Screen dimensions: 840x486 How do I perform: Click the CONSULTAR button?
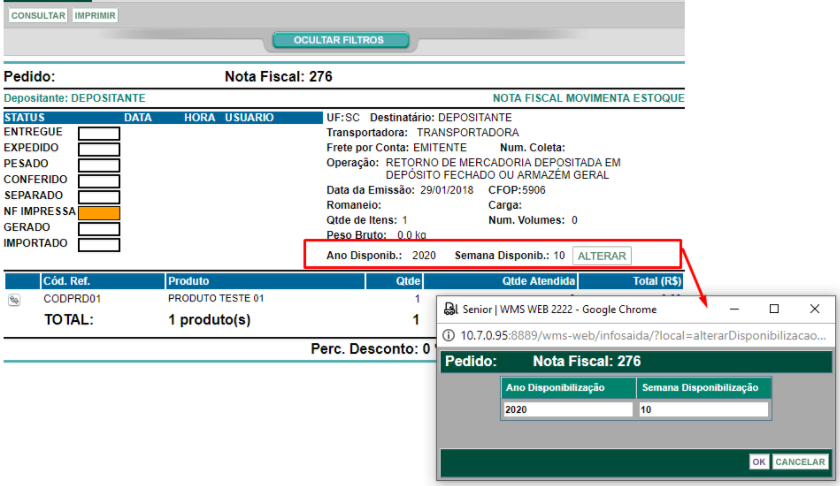38,16
